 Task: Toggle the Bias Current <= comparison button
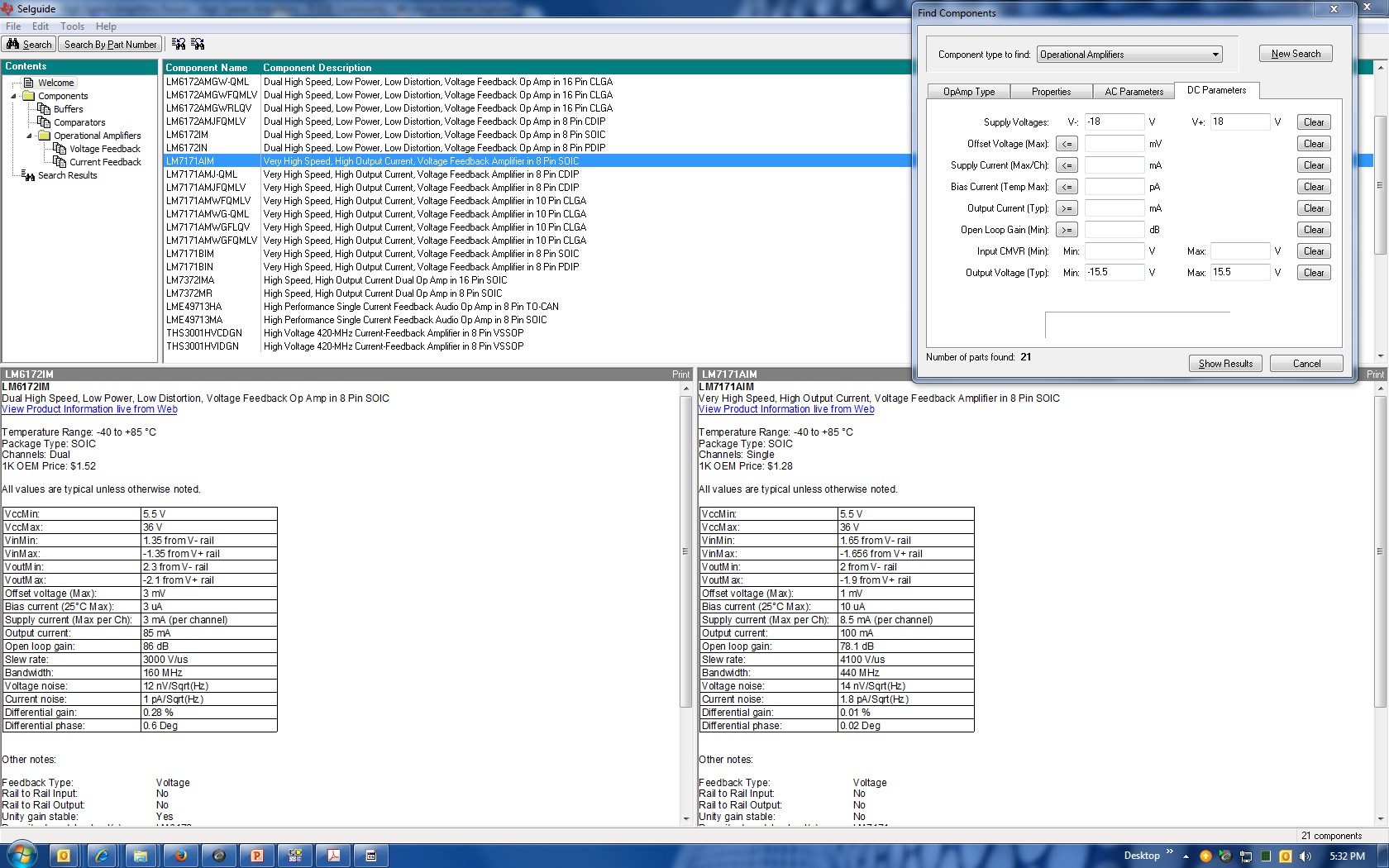[x=1067, y=187]
